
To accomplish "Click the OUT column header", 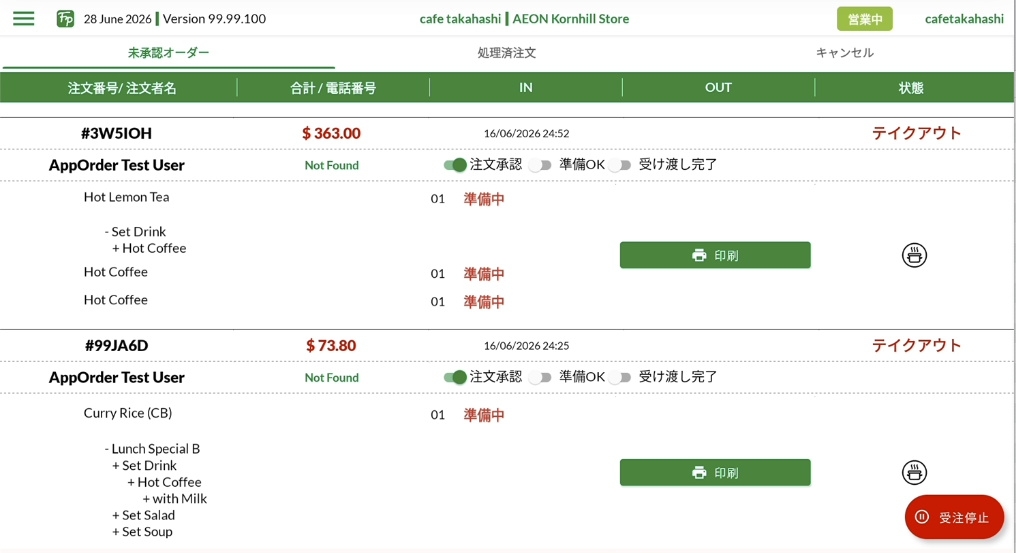I will 718,88.
